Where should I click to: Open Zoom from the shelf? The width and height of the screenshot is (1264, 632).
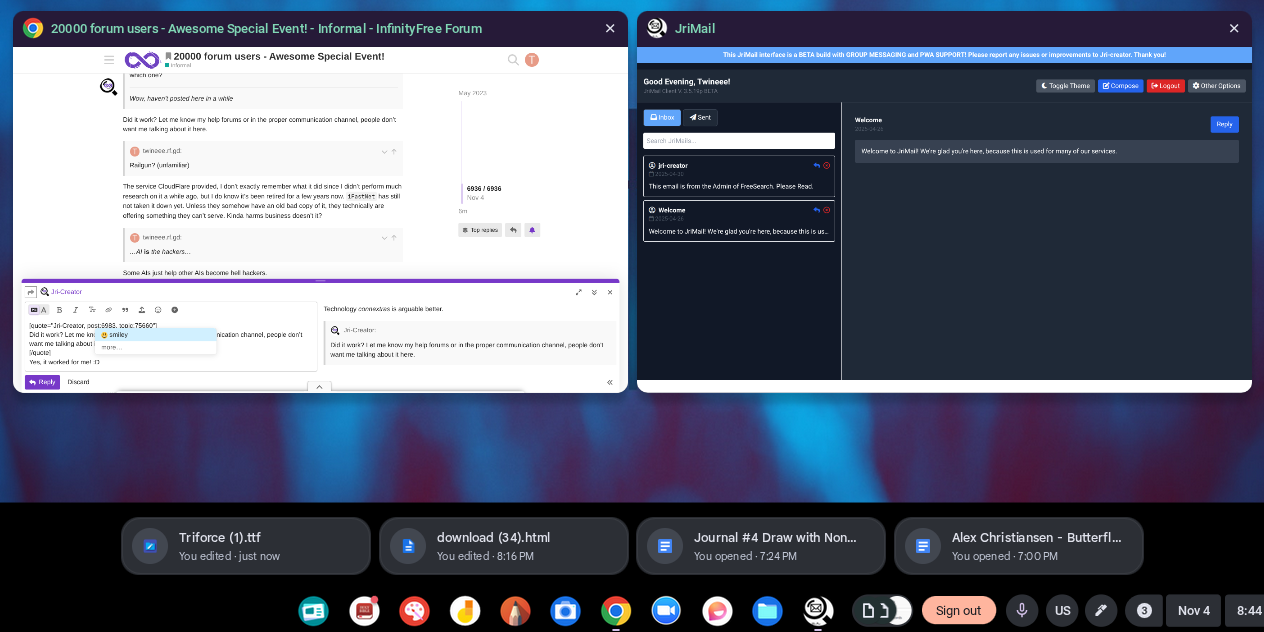tap(666, 611)
